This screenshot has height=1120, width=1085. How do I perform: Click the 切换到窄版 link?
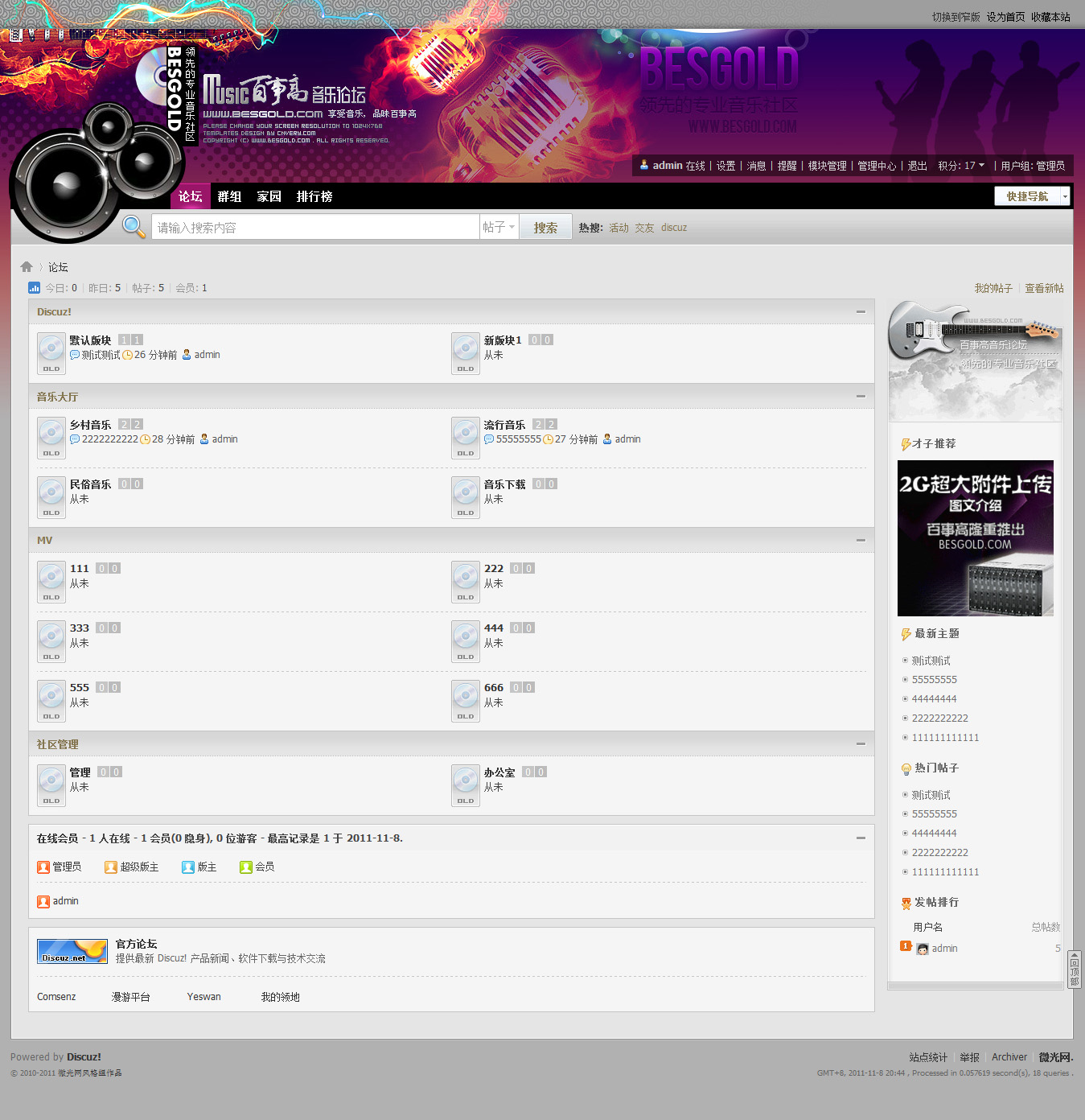click(956, 17)
